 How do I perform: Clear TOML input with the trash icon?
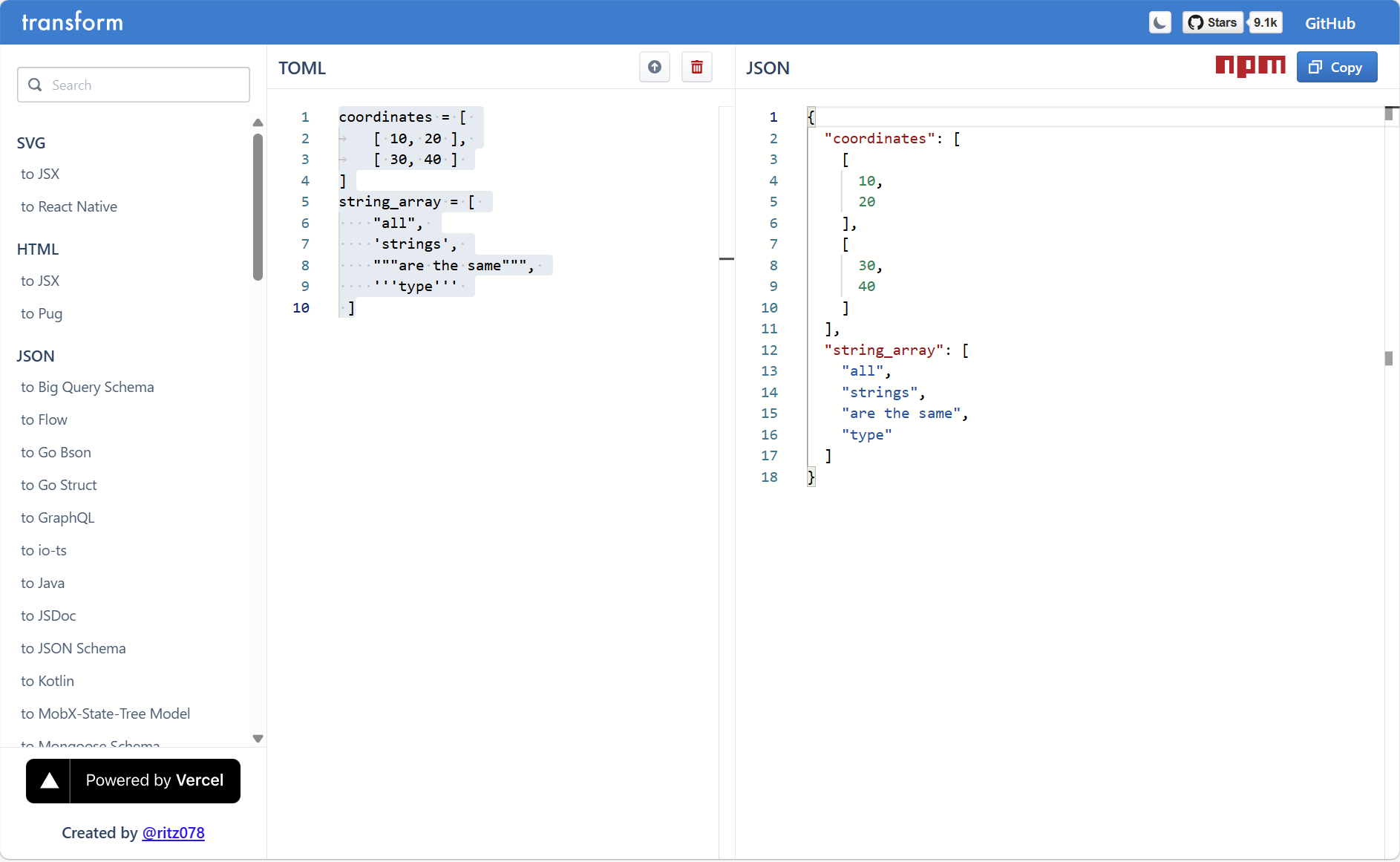click(x=696, y=68)
